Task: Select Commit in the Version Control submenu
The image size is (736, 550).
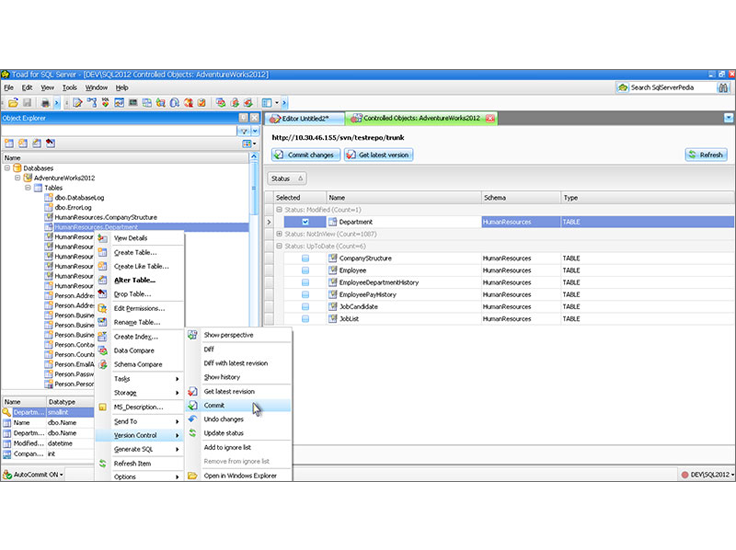Action: pos(238,405)
